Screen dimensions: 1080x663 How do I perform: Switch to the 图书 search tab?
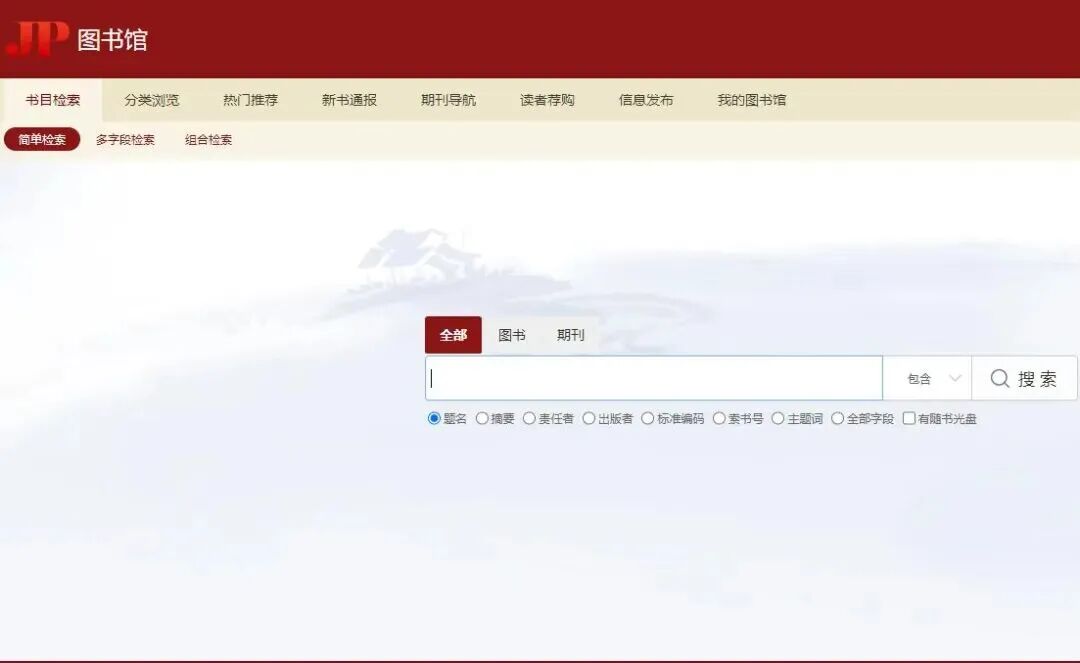click(512, 335)
